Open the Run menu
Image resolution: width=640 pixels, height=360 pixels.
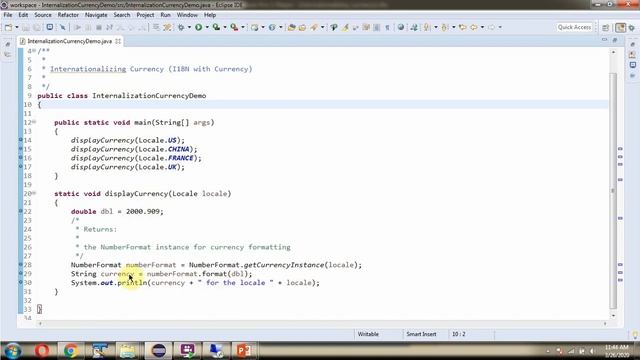[165, 15]
